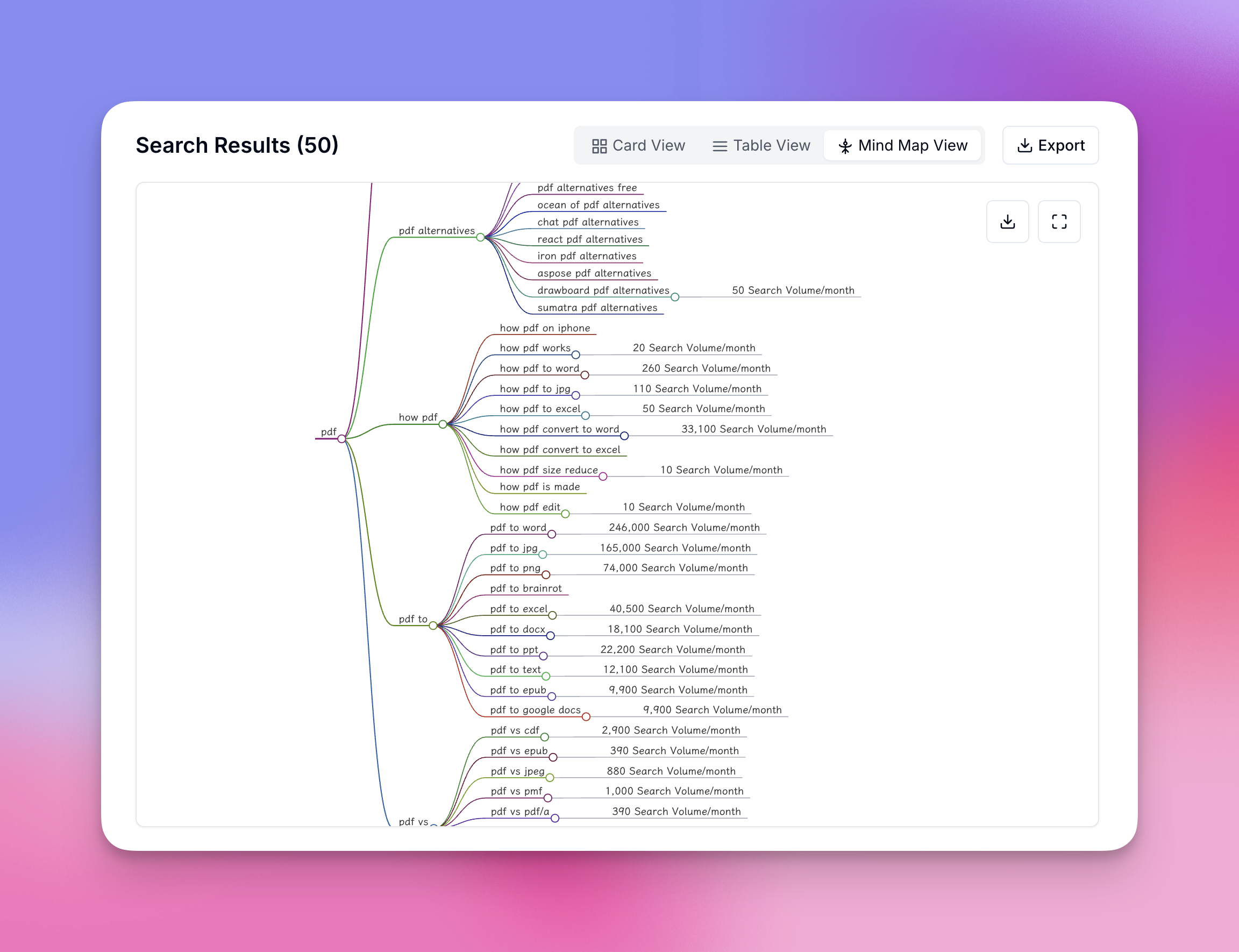Click '33,100 Search Volume/month' label
The height and width of the screenshot is (952, 1239).
[x=753, y=430]
